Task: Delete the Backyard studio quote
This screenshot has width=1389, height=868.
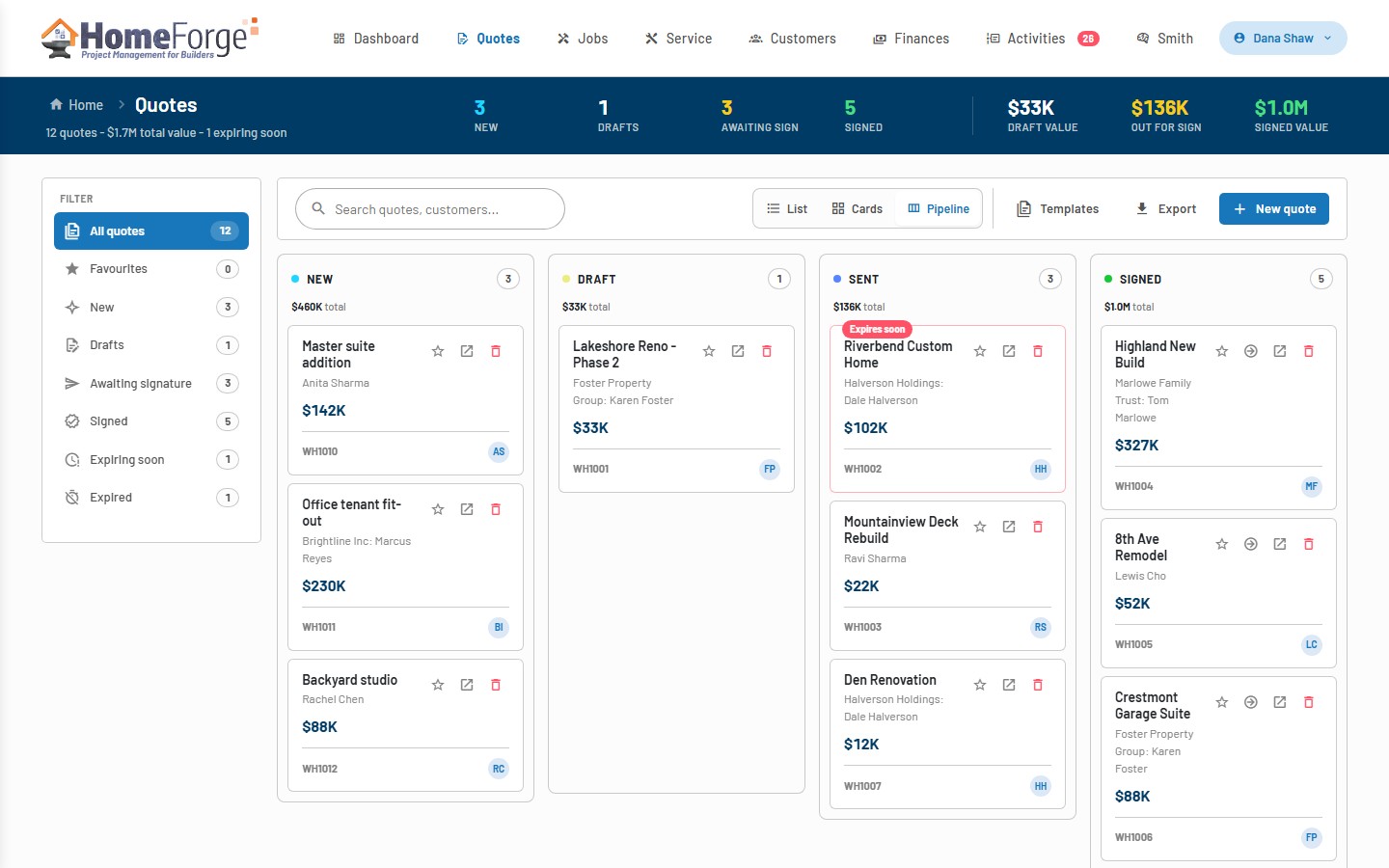Action: coord(496,685)
